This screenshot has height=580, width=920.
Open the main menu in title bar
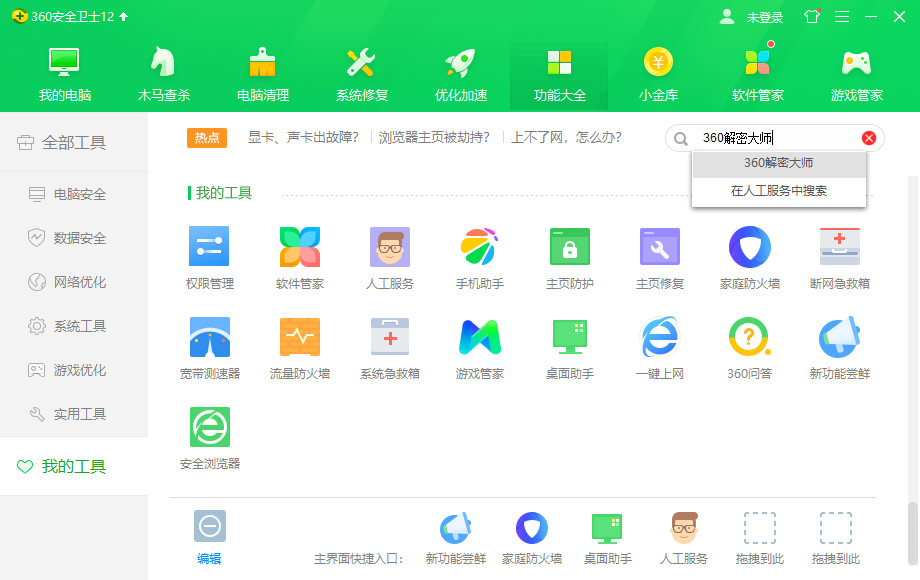click(841, 17)
